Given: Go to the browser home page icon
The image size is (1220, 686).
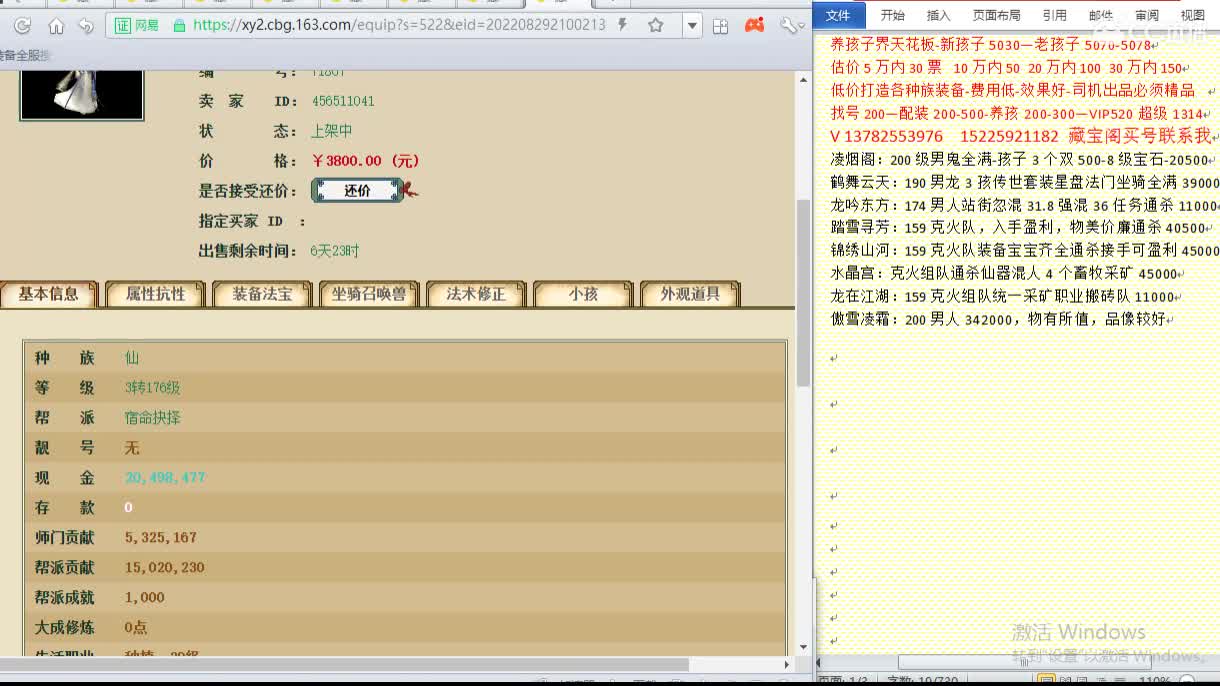Looking at the screenshot, I should click(x=56, y=26).
